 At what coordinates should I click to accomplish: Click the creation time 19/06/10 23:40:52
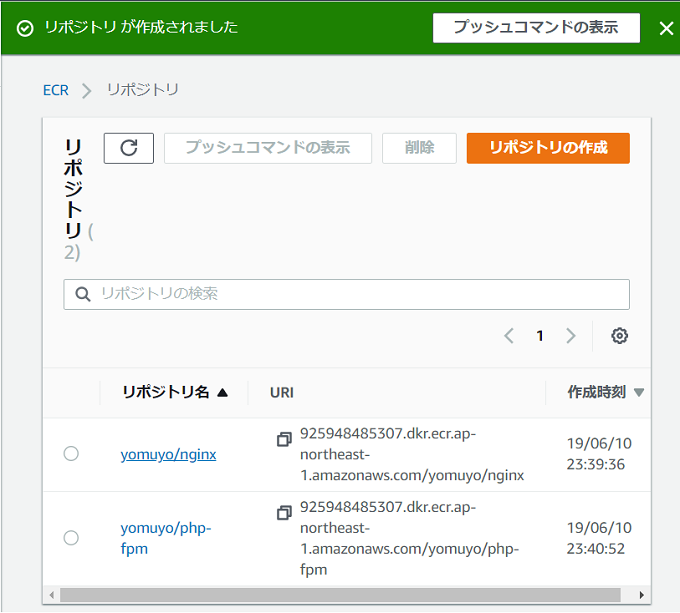599,538
